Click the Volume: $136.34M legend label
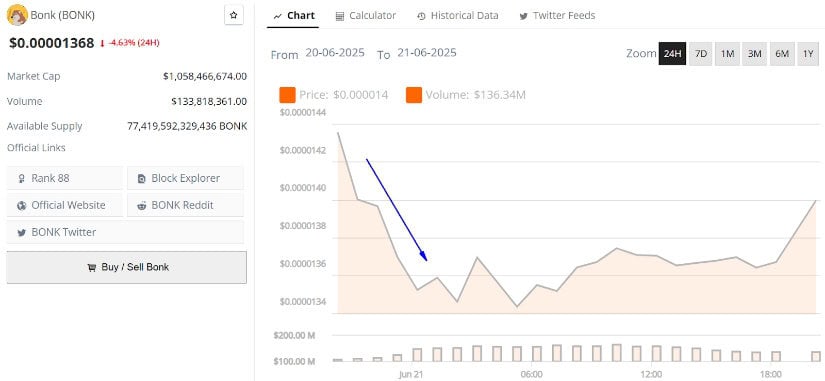The width and height of the screenshot is (825, 381). 476,95
